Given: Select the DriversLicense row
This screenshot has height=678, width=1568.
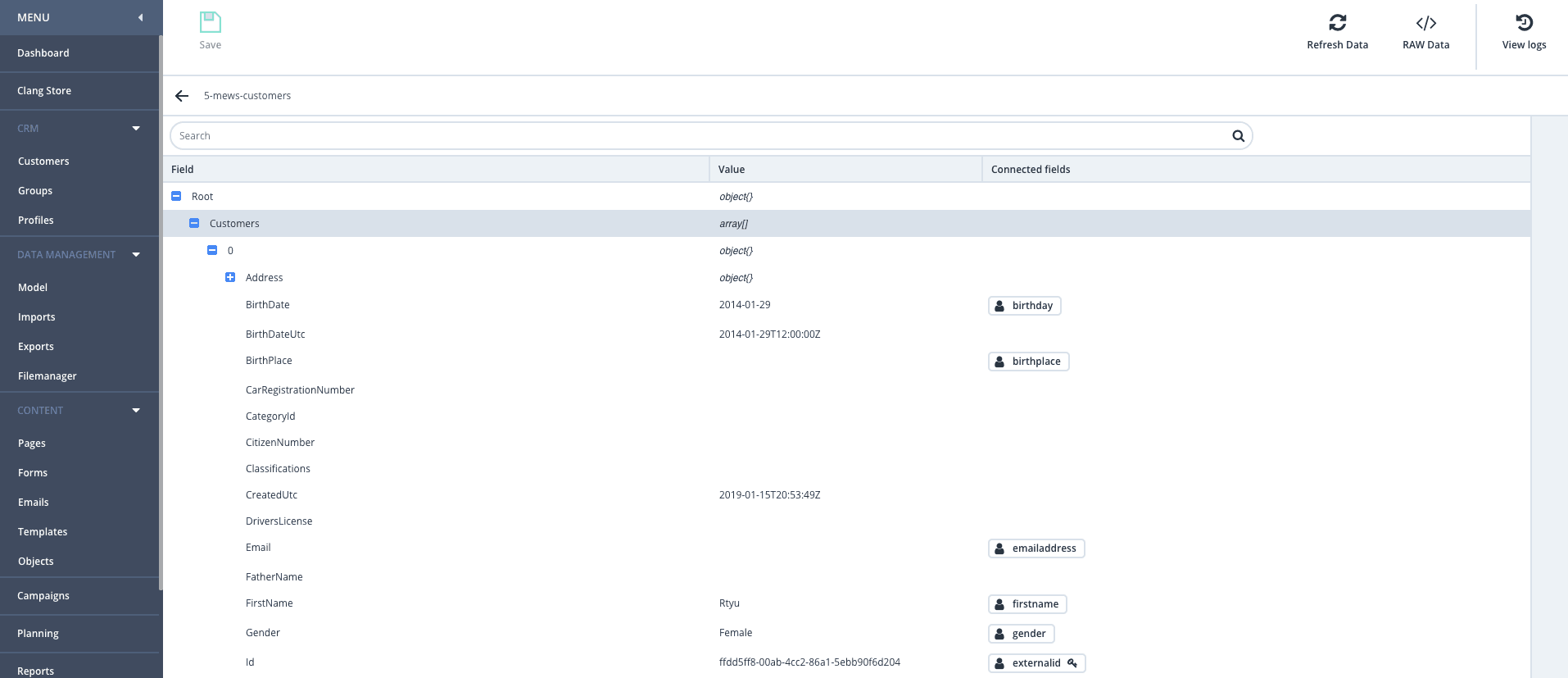Looking at the screenshot, I should point(846,521).
